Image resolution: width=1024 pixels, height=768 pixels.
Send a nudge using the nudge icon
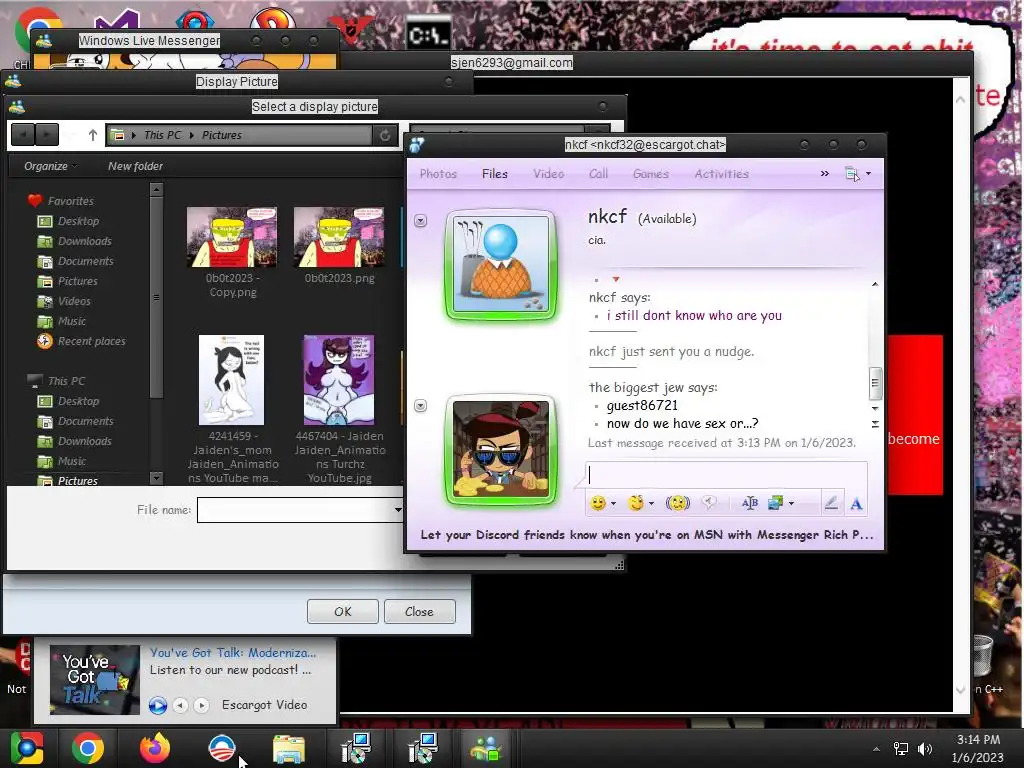click(x=678, y=503)
